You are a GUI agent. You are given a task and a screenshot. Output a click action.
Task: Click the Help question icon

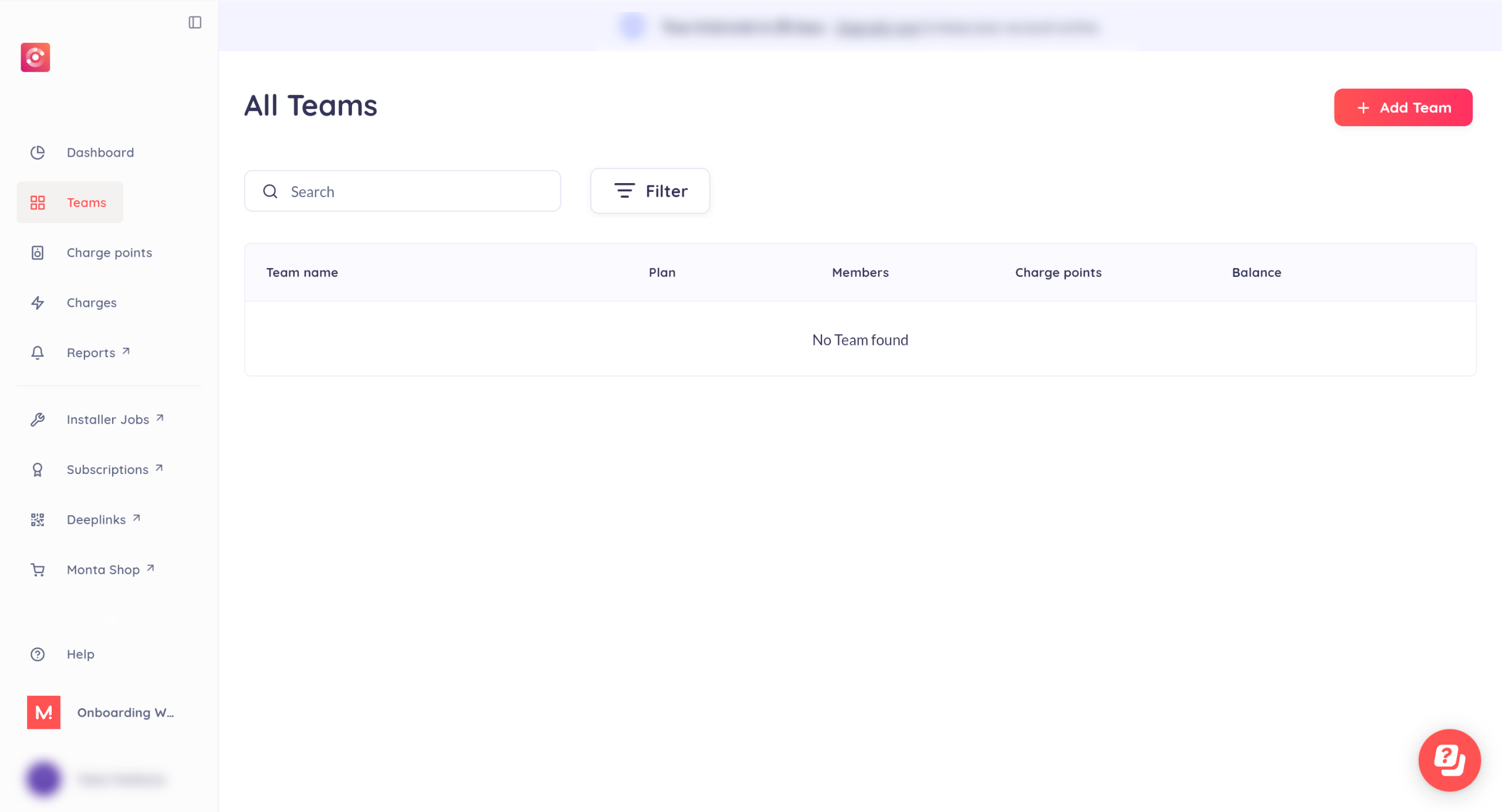pyautogui.click(x=38, y=654)
